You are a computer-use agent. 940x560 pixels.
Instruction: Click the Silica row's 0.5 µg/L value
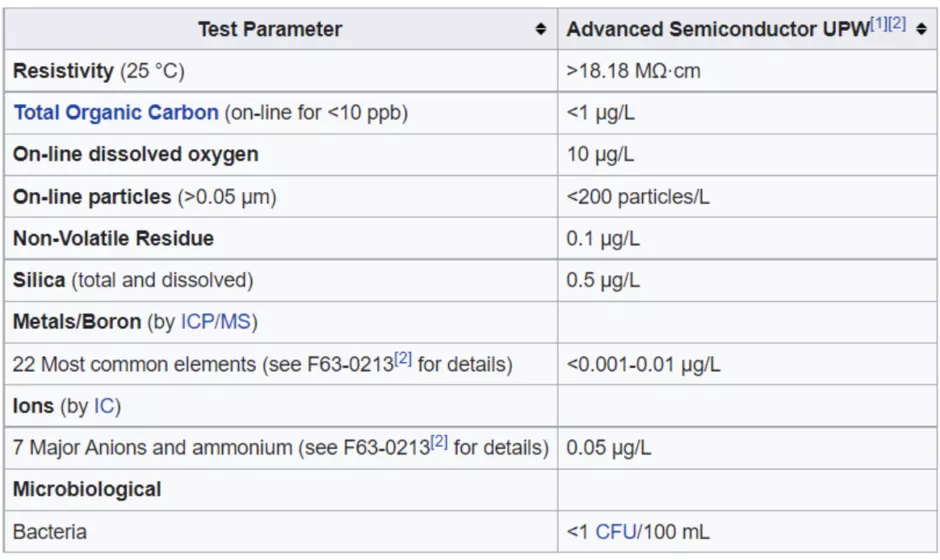click(603, 281)
